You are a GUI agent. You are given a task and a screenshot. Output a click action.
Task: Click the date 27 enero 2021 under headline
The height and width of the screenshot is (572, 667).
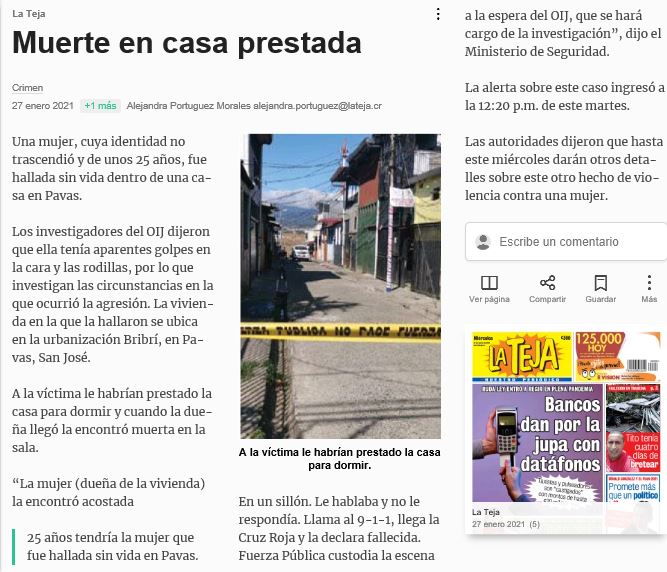pos(43,105)
